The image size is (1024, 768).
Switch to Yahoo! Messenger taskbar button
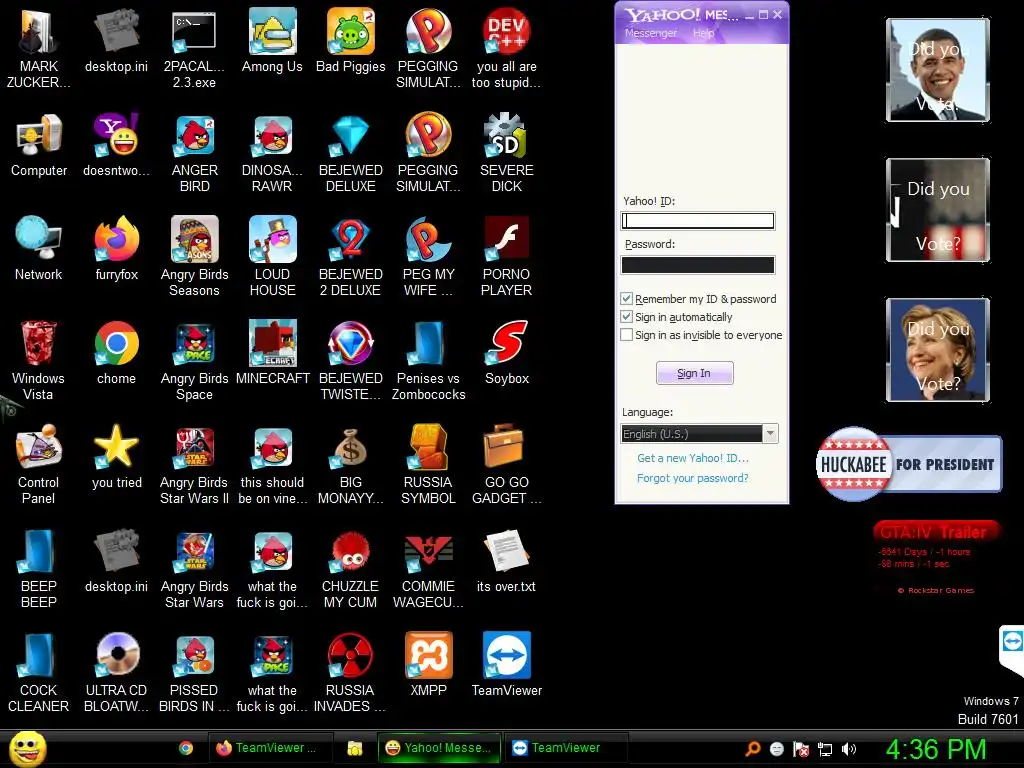coord(439,748)
